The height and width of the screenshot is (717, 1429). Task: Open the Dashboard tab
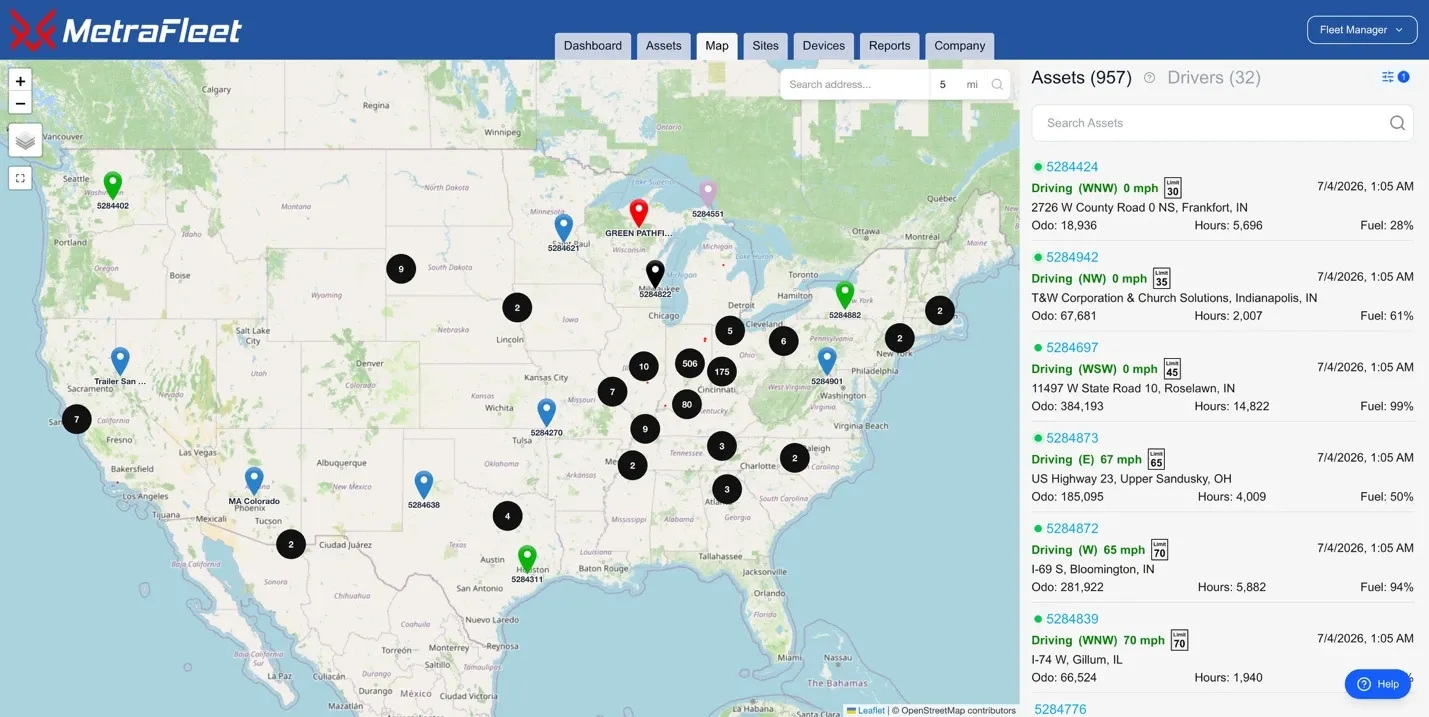(x=593, y=46)
